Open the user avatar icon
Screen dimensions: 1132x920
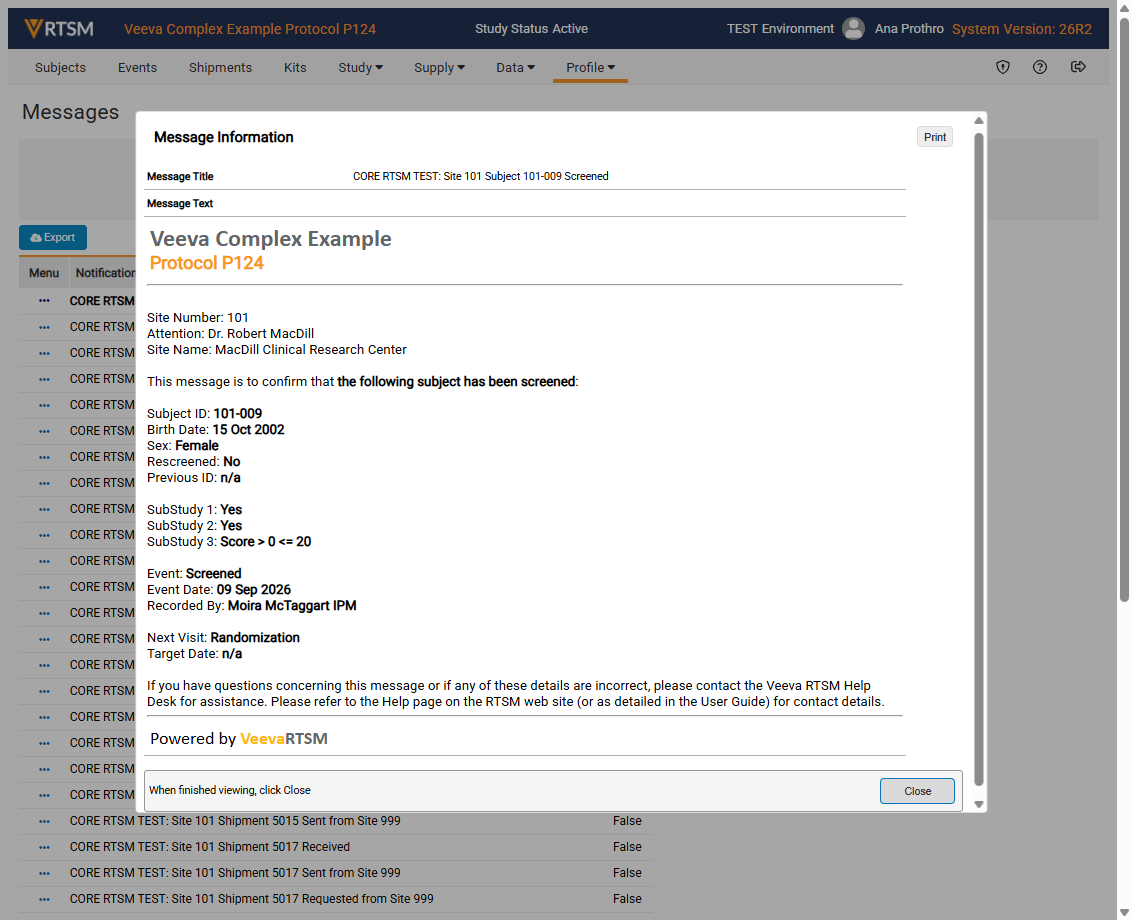[x=853, y=29]
